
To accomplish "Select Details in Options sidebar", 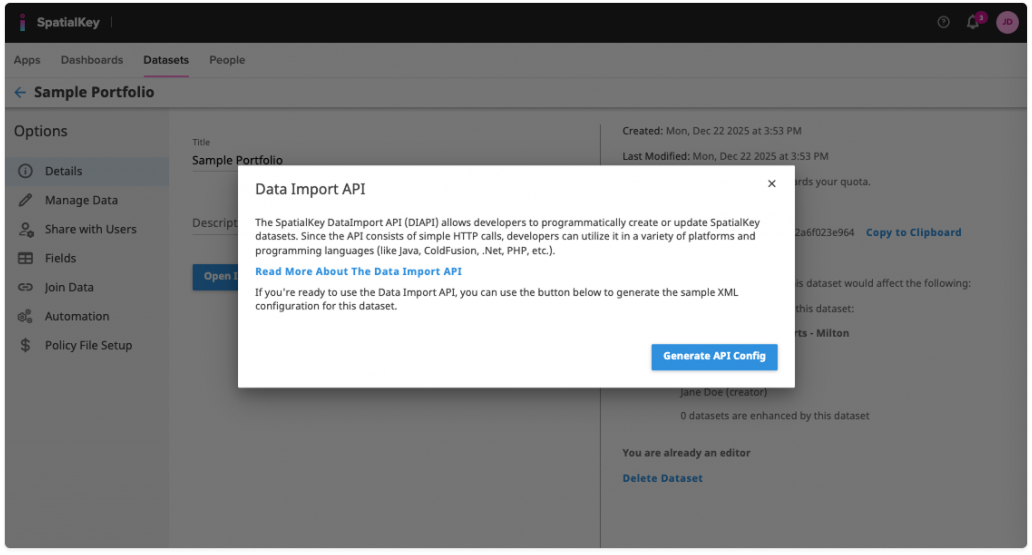I will (x=87, y=171).
